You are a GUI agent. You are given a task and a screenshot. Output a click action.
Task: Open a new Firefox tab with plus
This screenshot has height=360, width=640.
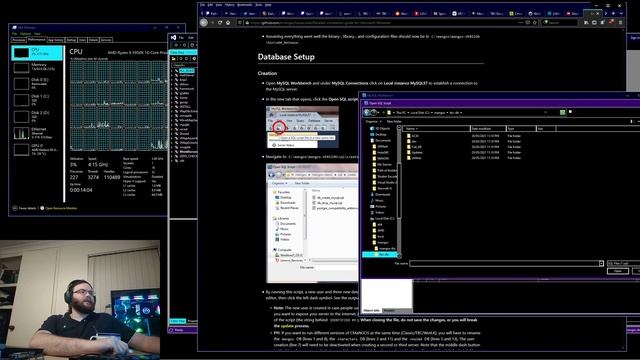[x=613, y=13]
